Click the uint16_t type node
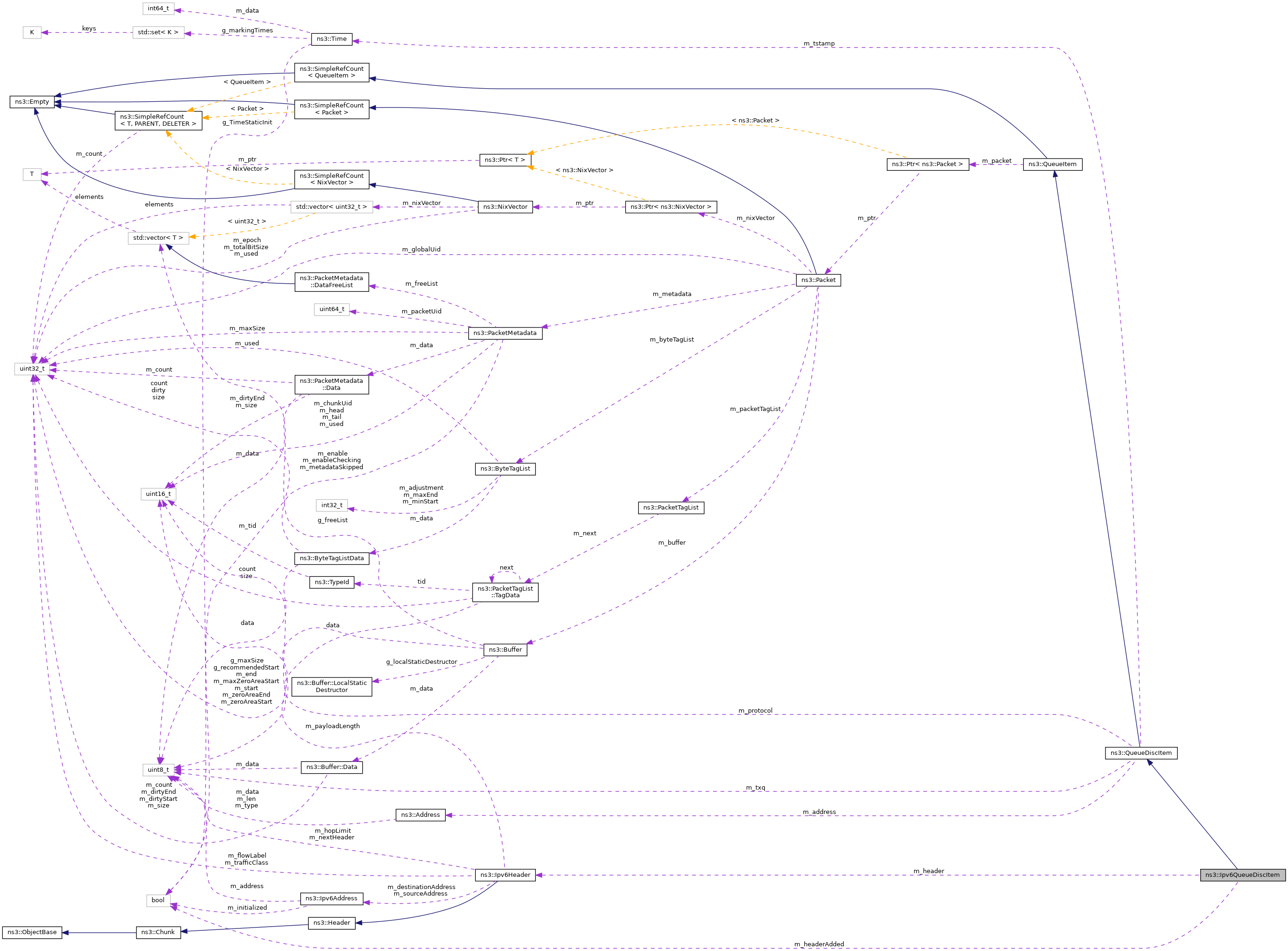The width and height of the screenshot is (1288, 951). [x=158, y=495]
